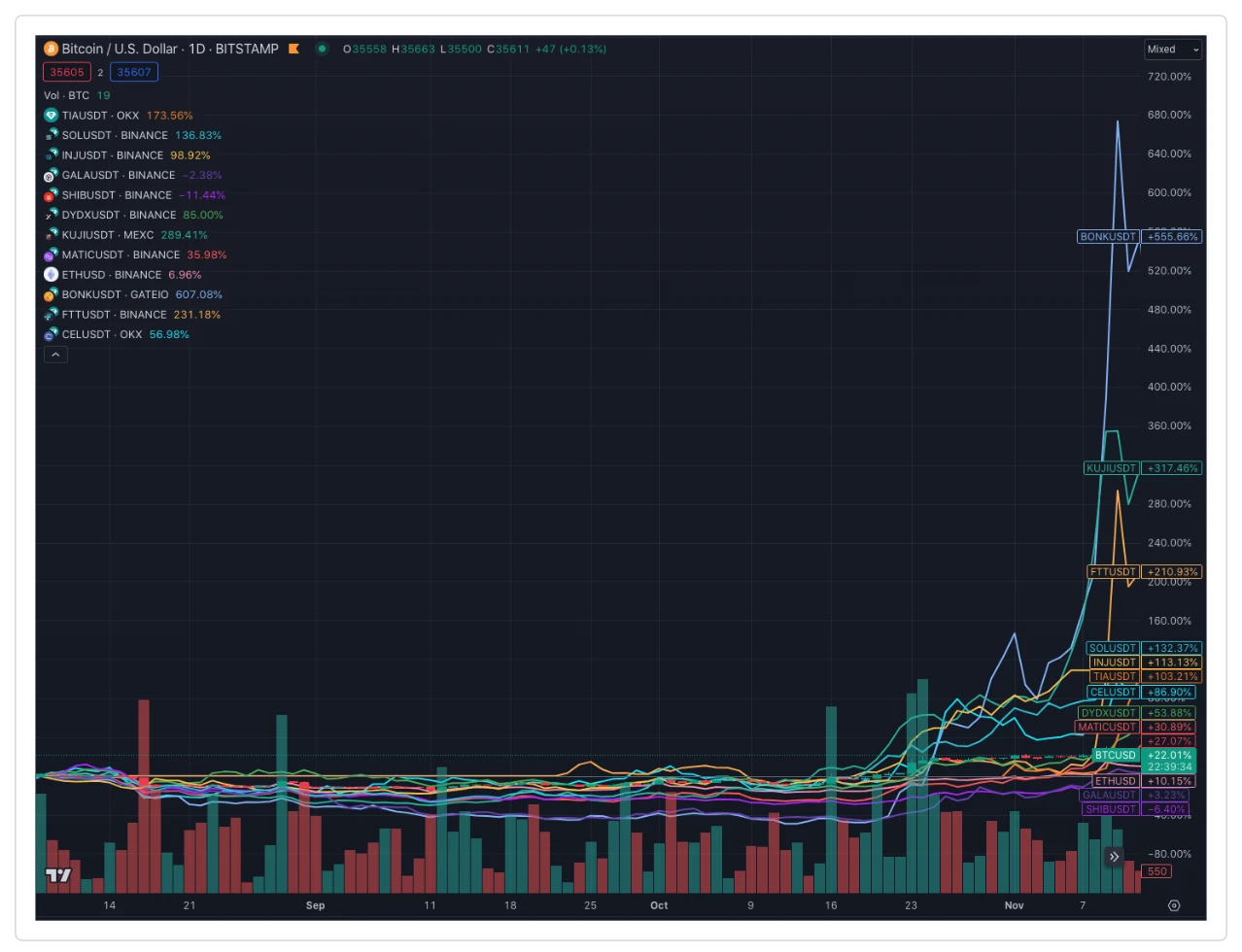Click the 607.08% value in BONKUSDT row
This screenshot has width=1242, height=952.
click(x=199, y=294)
